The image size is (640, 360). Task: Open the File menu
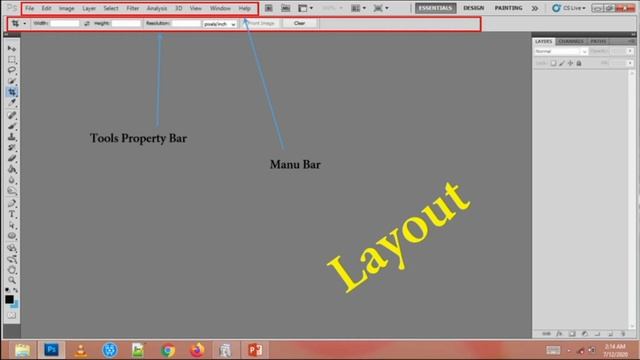(29, 8)
